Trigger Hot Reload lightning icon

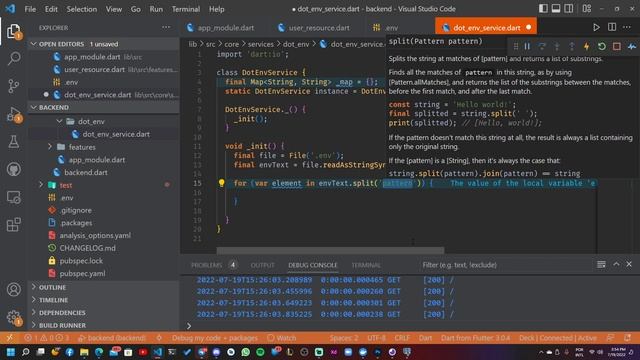click(x=587, y=47)
